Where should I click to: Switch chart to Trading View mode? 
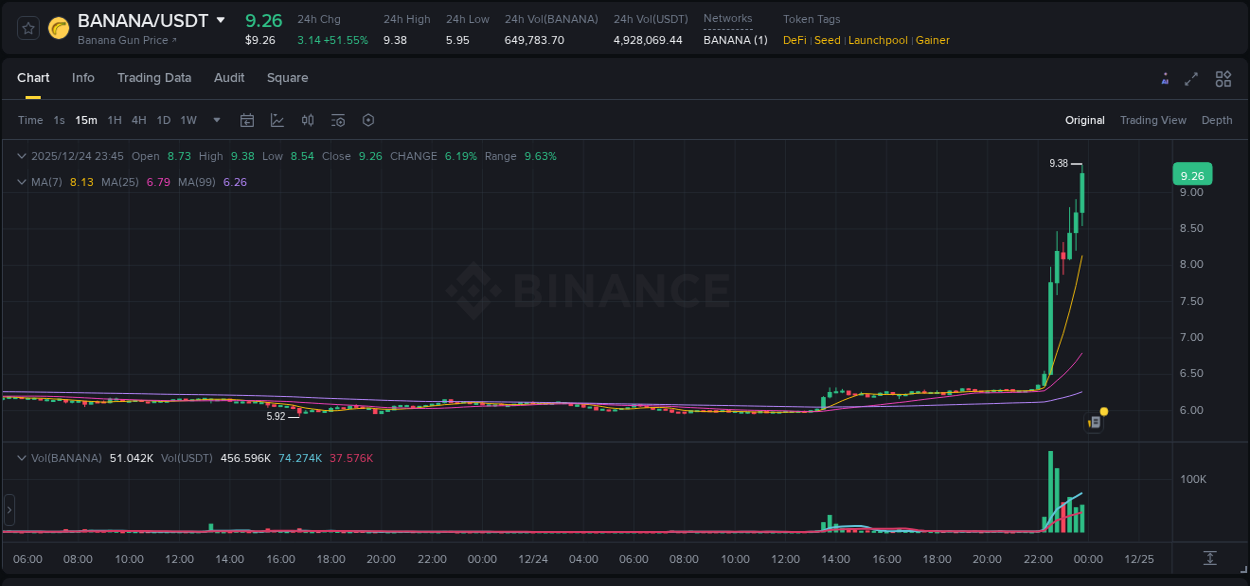(x=1152, y=120)
